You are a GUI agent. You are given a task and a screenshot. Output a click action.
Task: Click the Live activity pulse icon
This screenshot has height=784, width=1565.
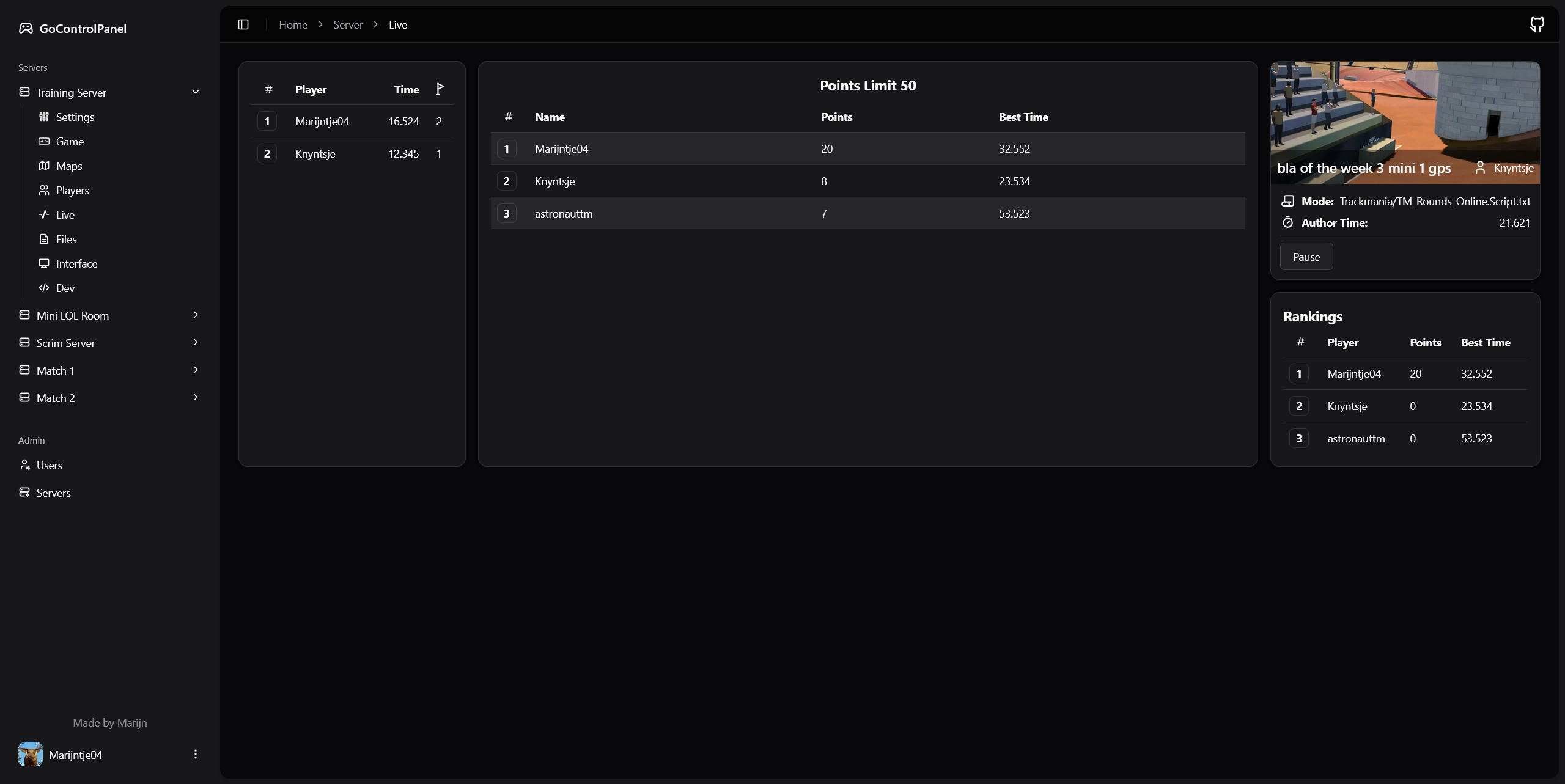coord(44,214)
